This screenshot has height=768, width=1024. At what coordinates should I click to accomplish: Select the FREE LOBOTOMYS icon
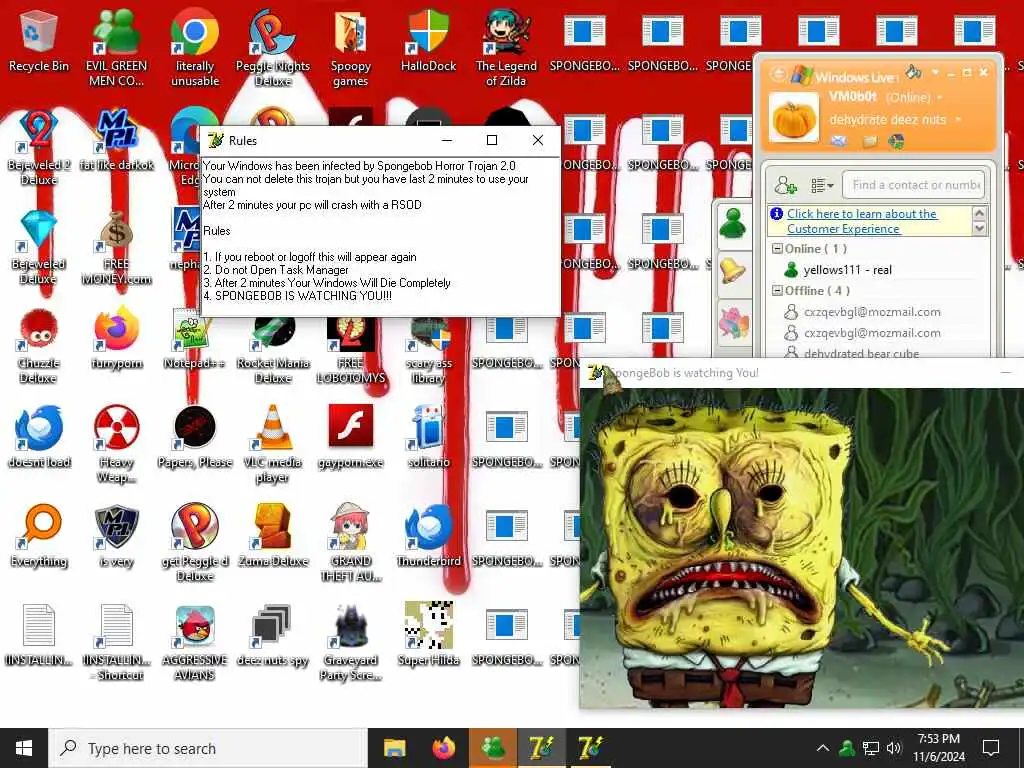351,351
